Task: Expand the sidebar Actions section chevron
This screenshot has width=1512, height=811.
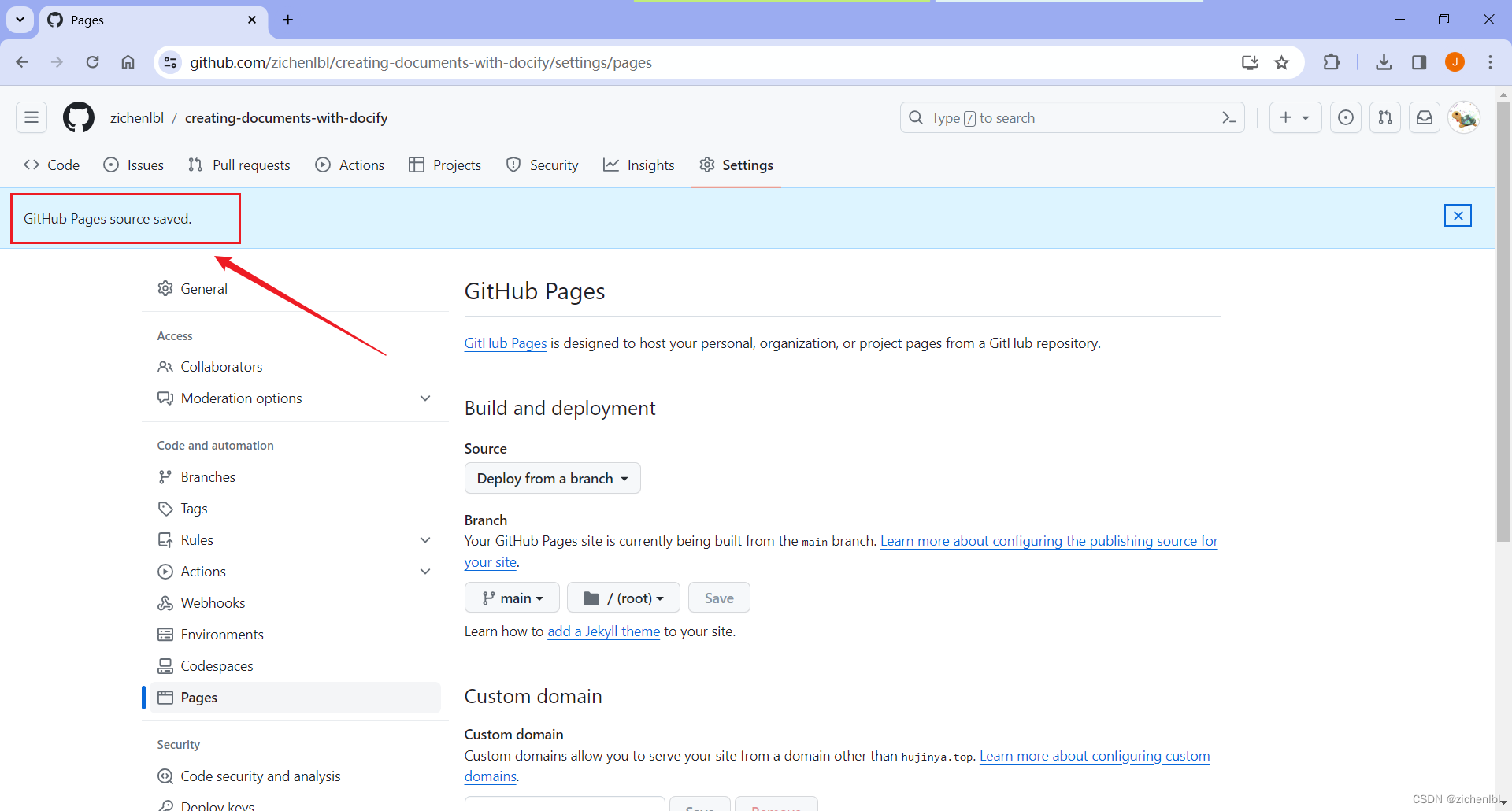Action: click(425, 571)
